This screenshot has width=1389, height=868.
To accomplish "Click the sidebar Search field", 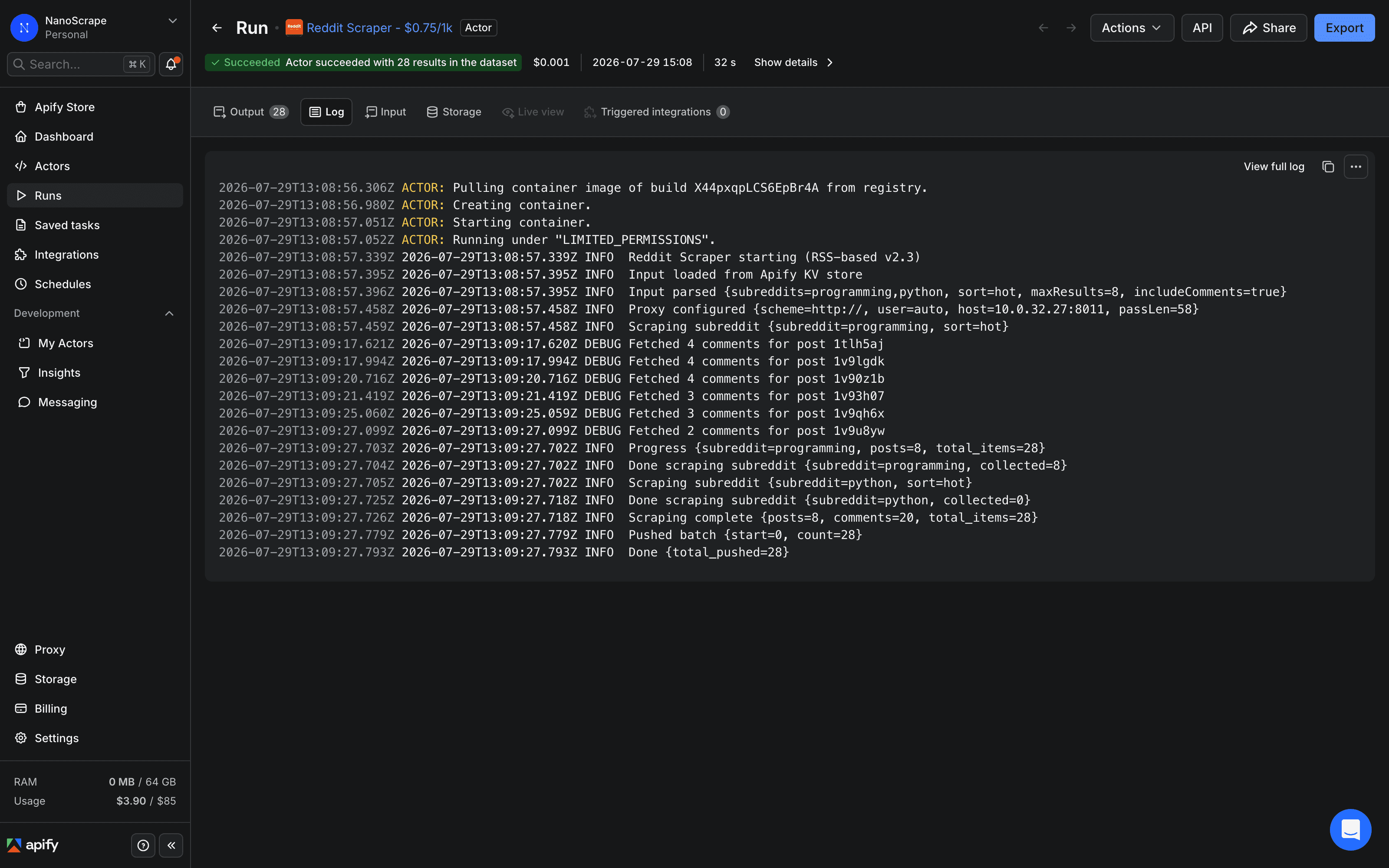I will click(81, 64).
